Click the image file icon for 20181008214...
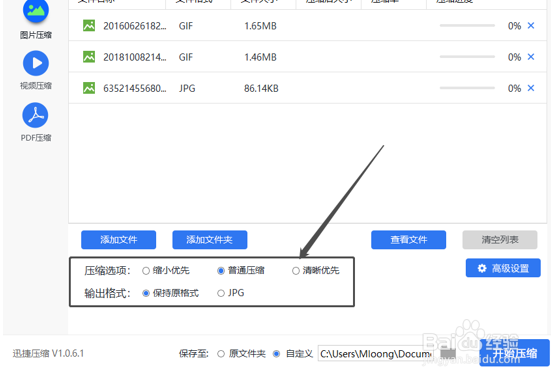 click(89, 57)
